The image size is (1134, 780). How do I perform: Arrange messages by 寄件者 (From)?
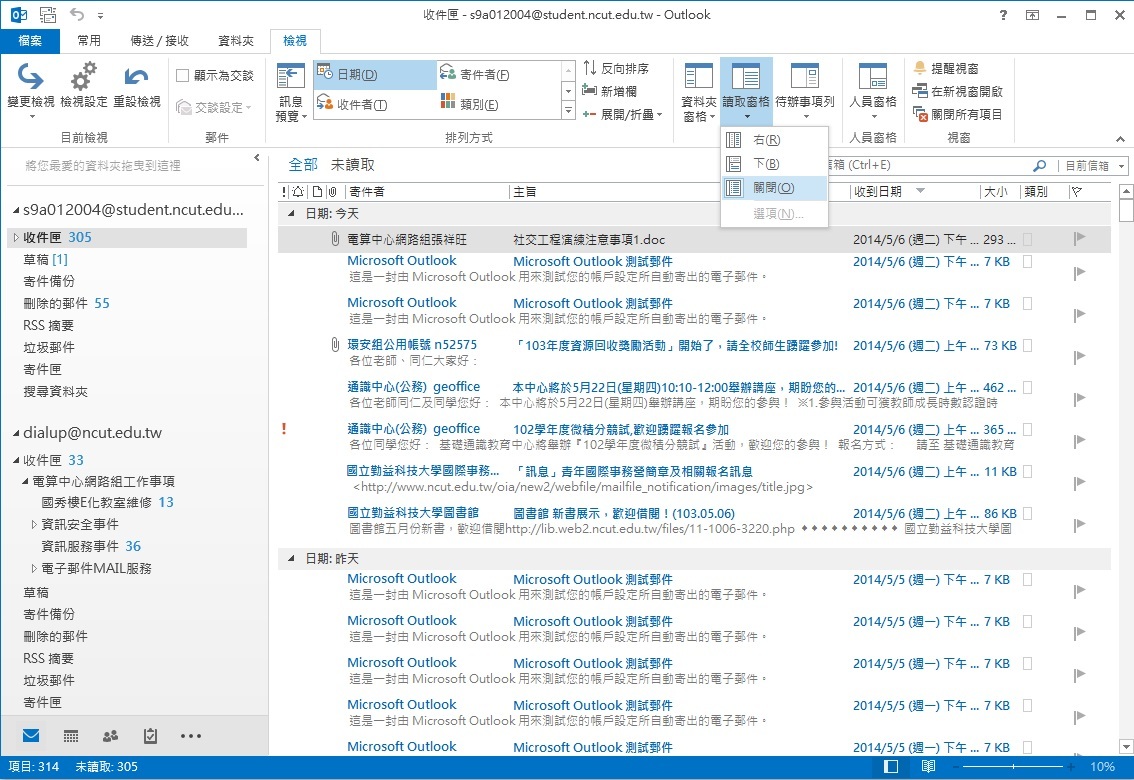click(498, 74)
